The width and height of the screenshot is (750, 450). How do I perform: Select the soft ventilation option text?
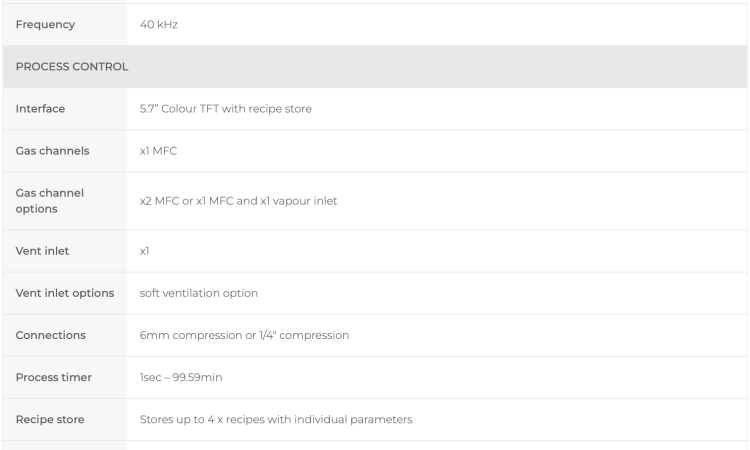point(199,293)
